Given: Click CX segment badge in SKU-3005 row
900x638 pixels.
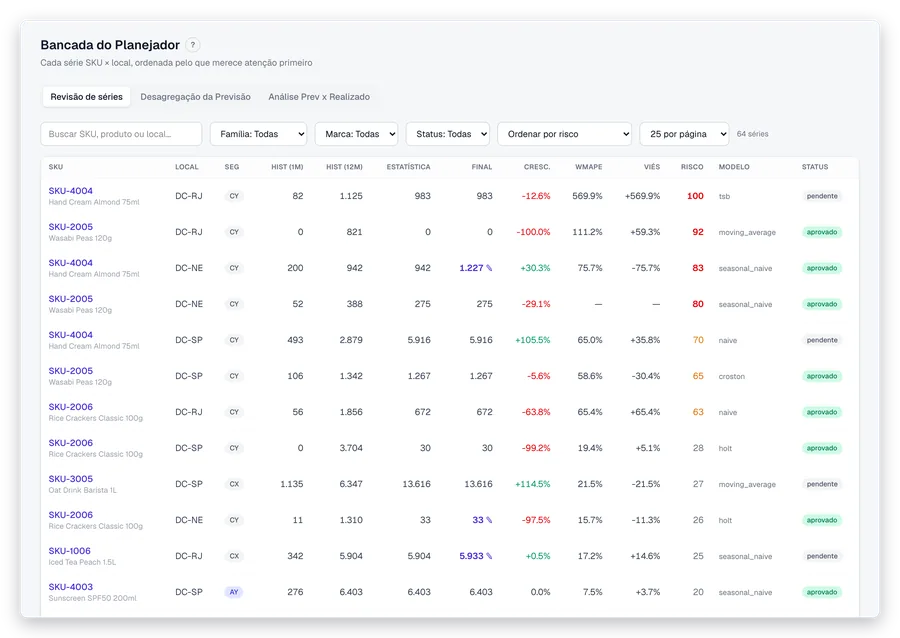Looking at the screenshot, I should click(234, 484).
